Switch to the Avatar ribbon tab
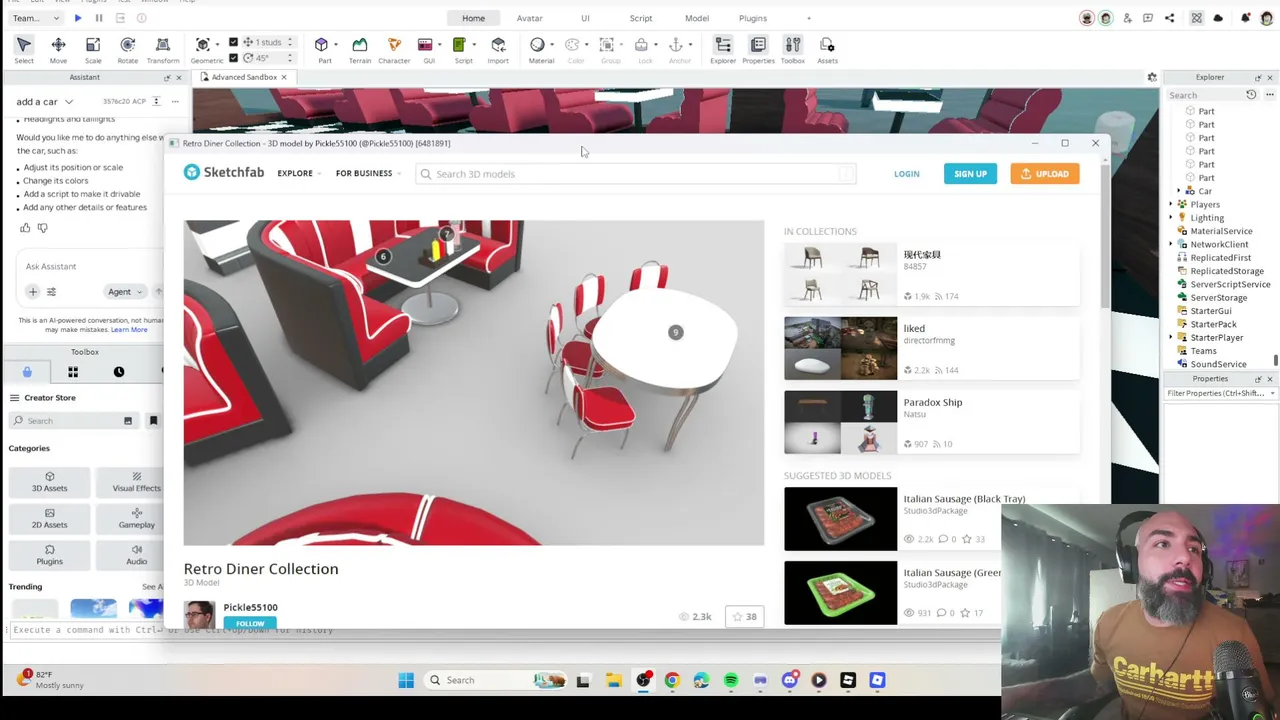The height and width of the screenshot is (720, 1280). coord(529,18)
